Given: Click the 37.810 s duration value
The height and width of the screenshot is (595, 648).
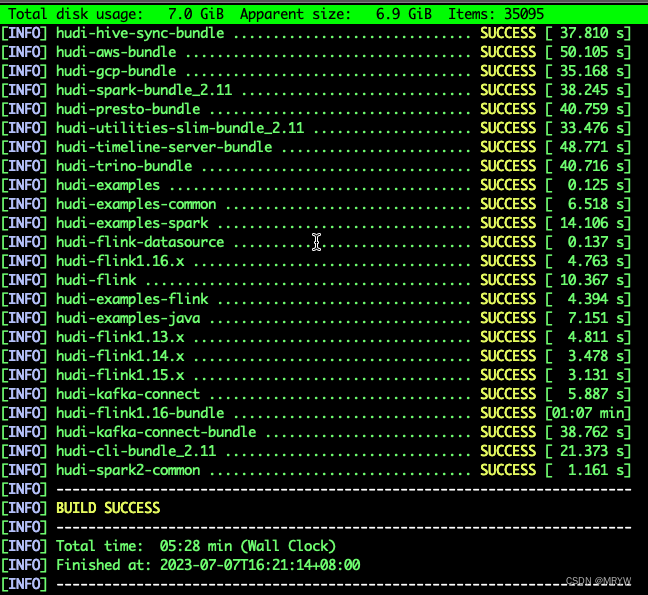Looking at the screenshot, I should point(593,33).
